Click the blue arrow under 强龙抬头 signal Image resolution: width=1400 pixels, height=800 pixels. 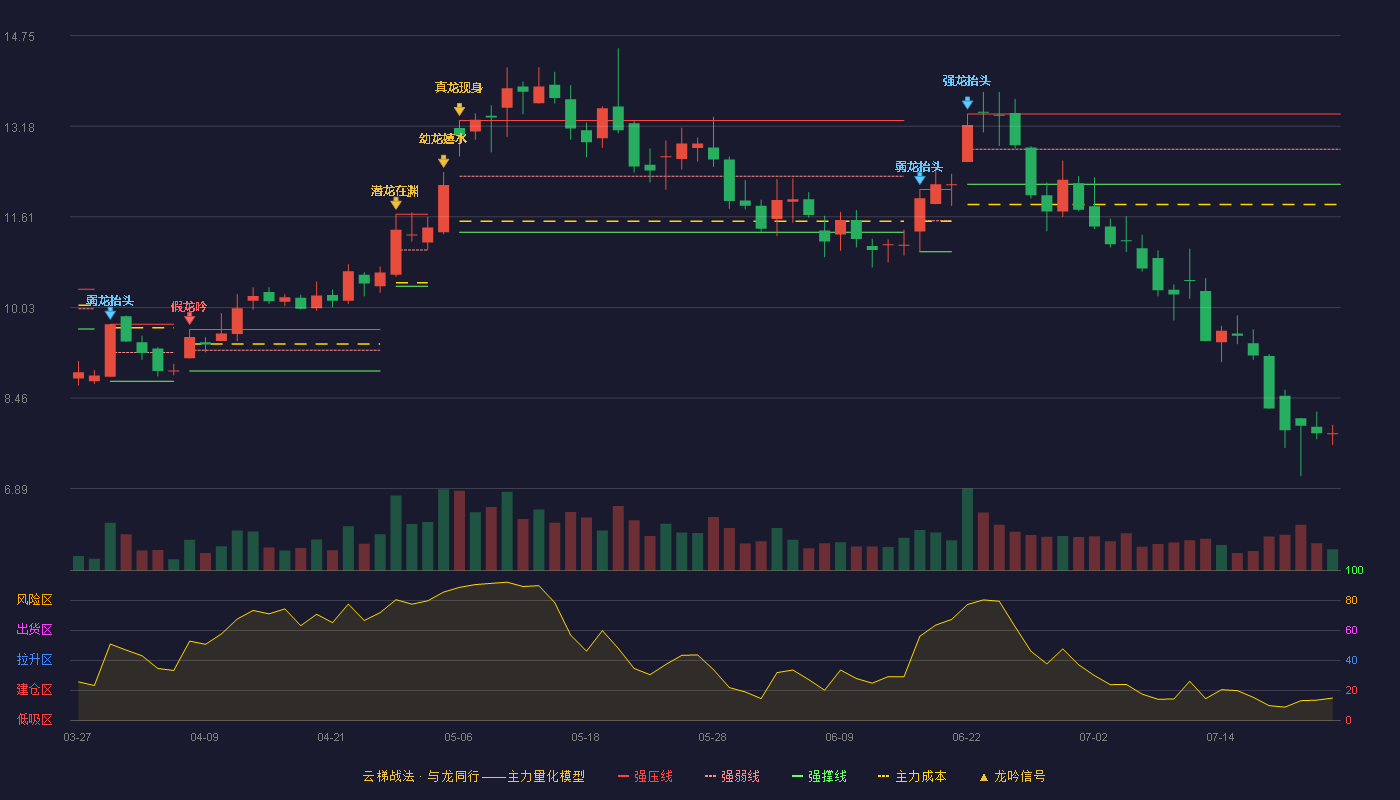point(967,103)
